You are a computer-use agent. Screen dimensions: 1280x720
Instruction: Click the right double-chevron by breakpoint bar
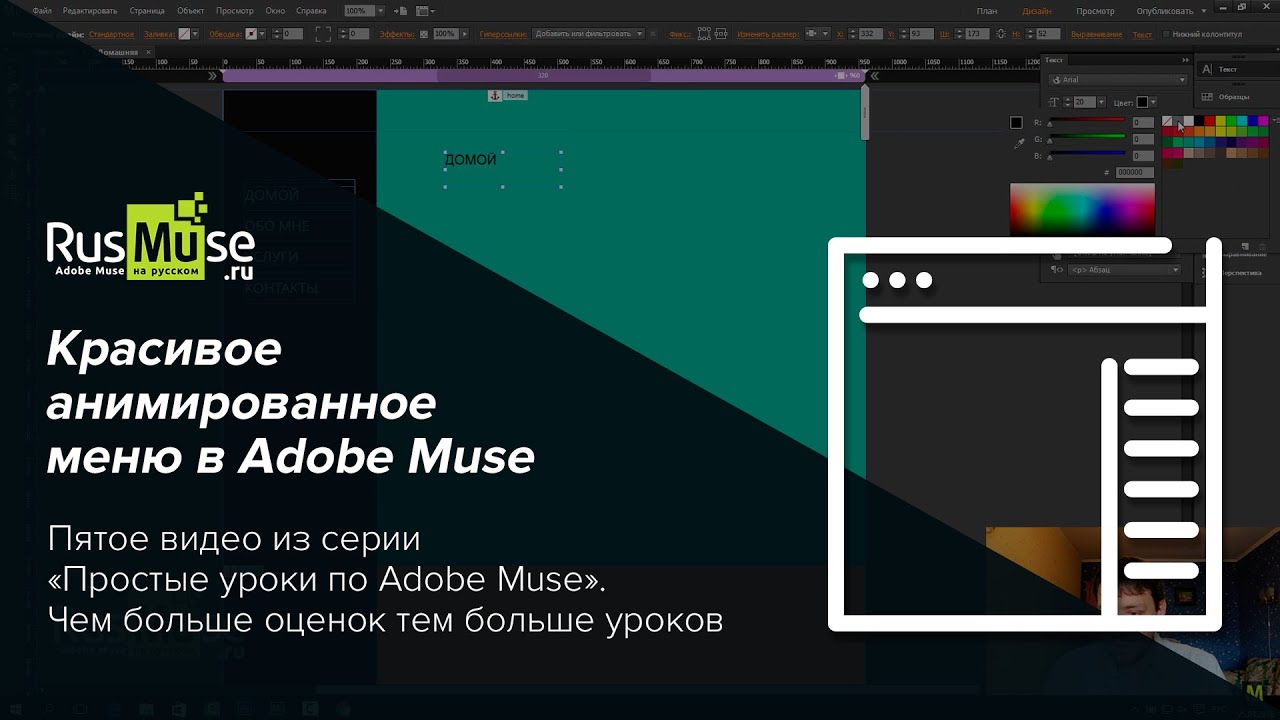coord(874,75)
